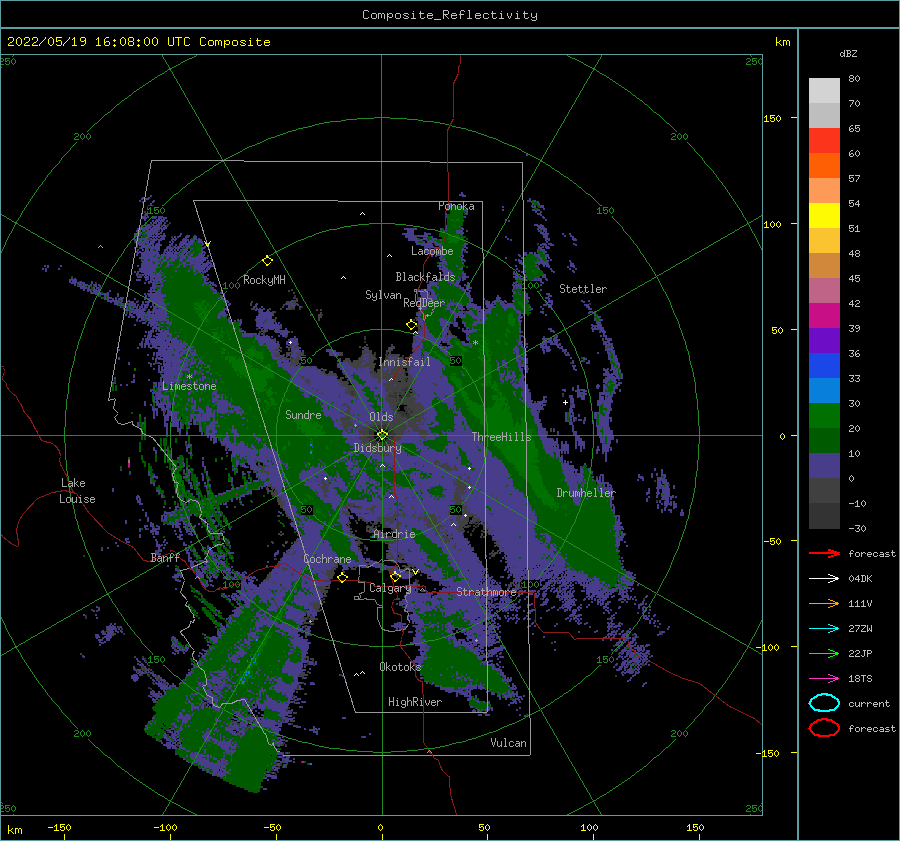900x841 pixels.
Task: Click the cyan current ellipse icon
Action: [x=824, y=703]
